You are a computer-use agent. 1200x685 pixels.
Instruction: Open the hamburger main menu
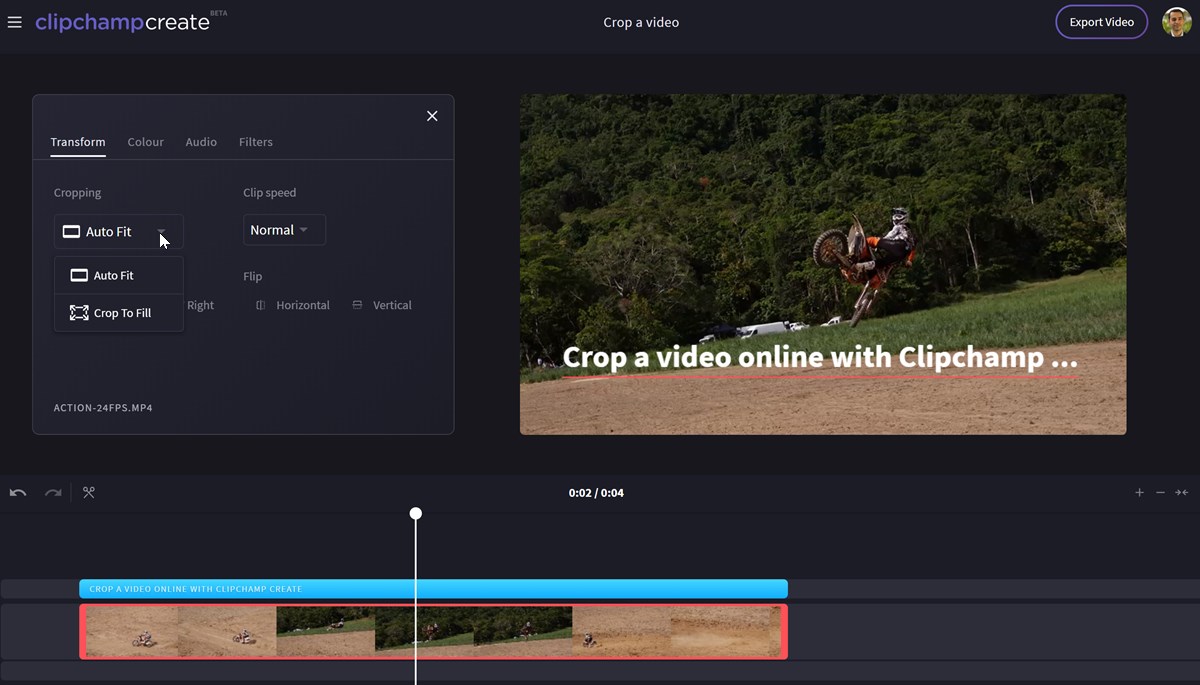[x=14, y=22]
